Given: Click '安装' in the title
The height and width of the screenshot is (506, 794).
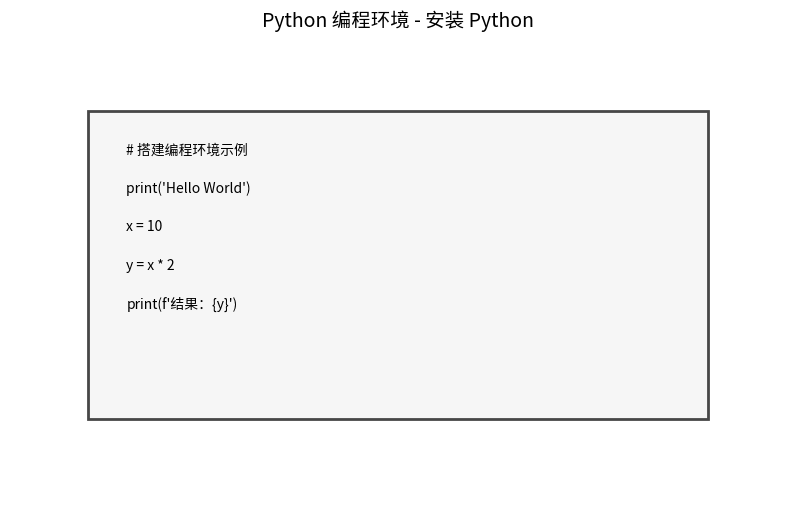Looking at the screenshot, I should pyautogui.click(x=445, y=21).
